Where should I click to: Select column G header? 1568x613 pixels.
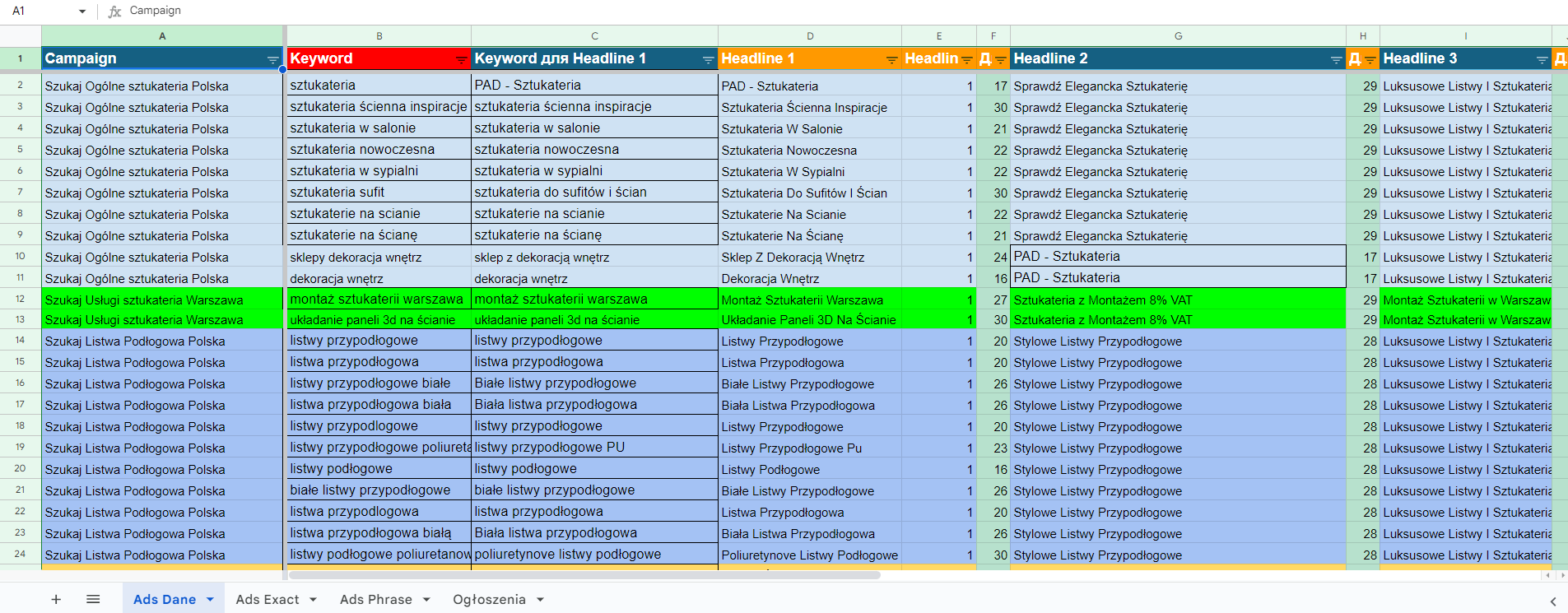(x=1178, y=36)
